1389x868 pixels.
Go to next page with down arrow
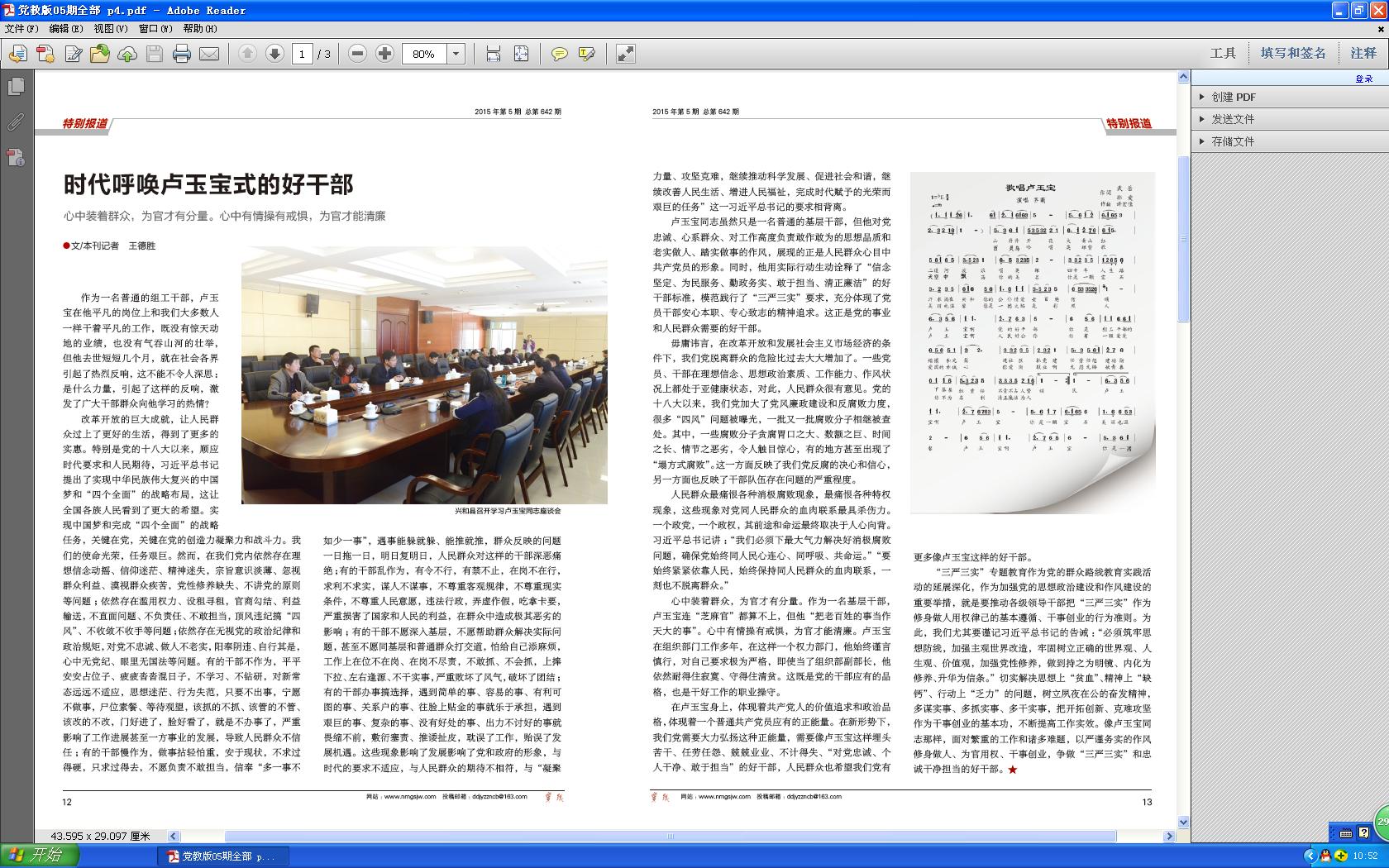tap(274, 54)
